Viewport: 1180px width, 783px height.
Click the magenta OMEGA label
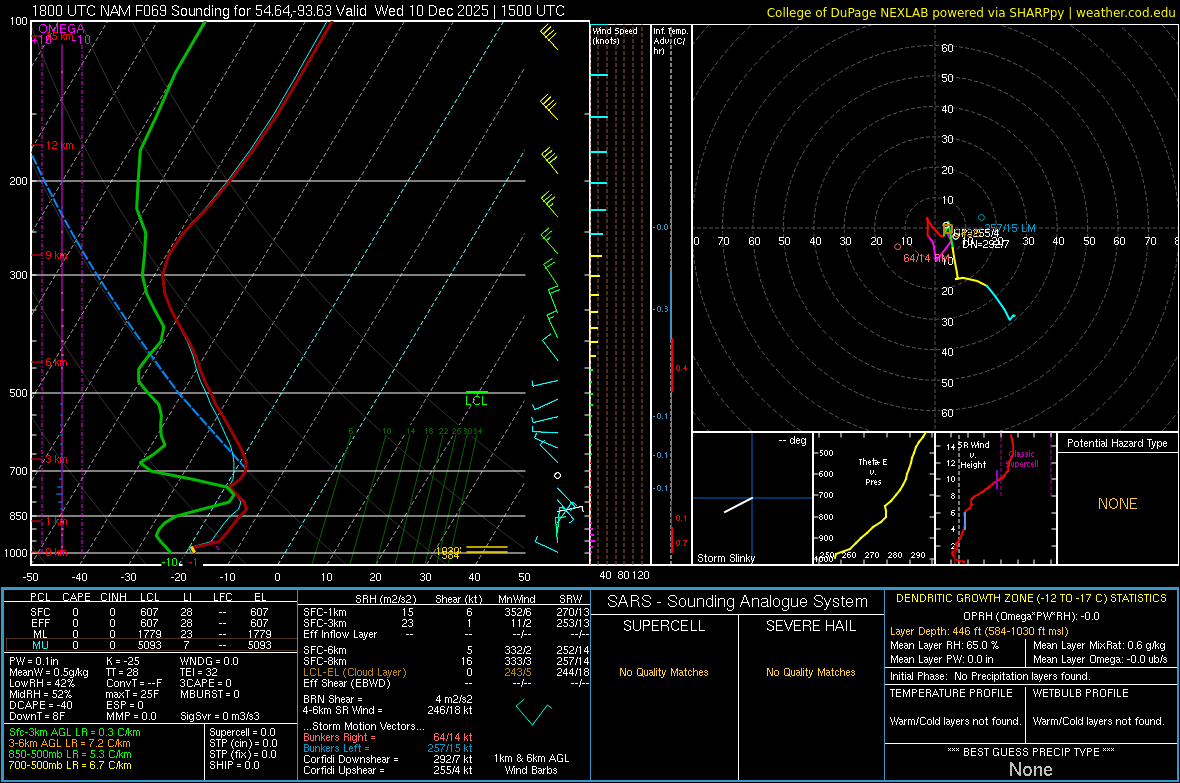[x=61, y=29]
